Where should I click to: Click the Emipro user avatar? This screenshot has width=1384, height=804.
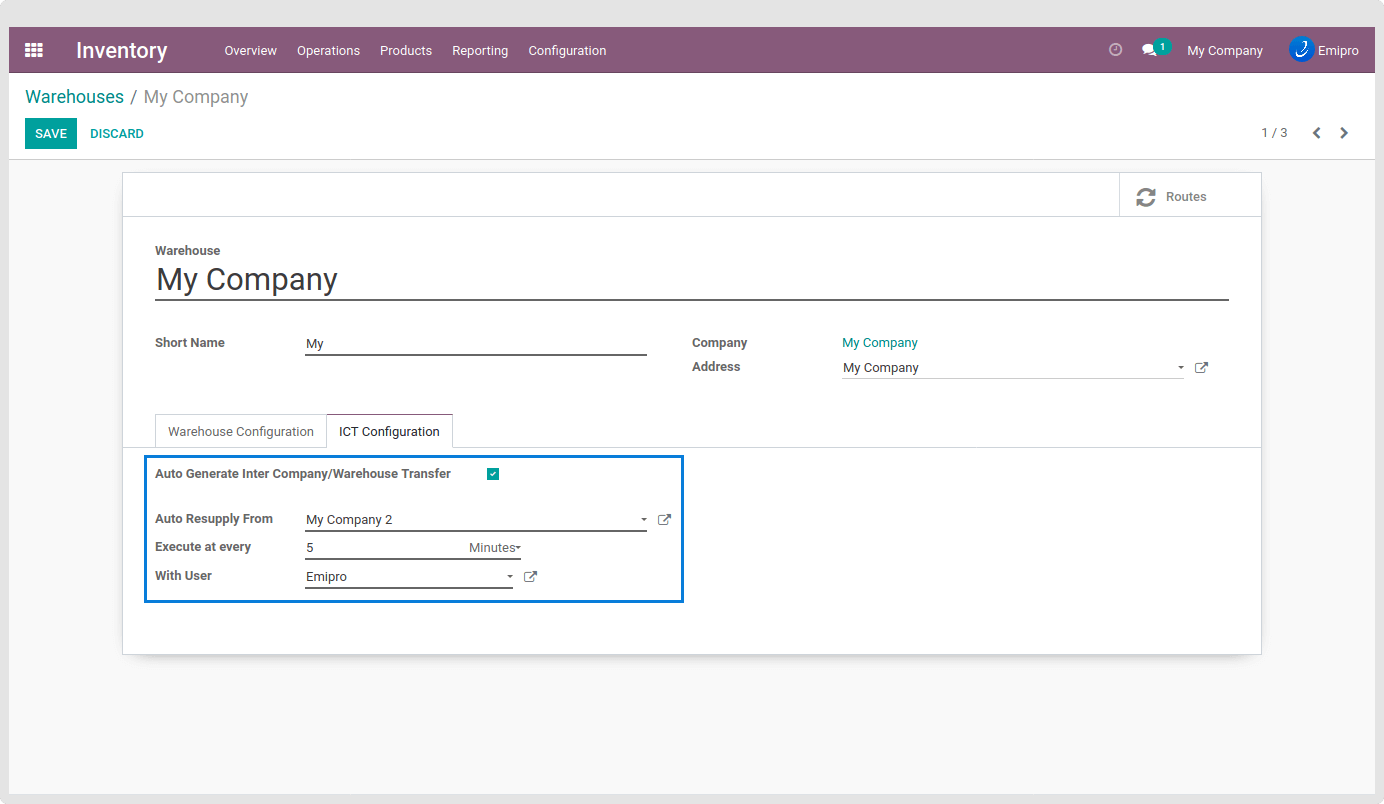click(x=1301, y=50)
